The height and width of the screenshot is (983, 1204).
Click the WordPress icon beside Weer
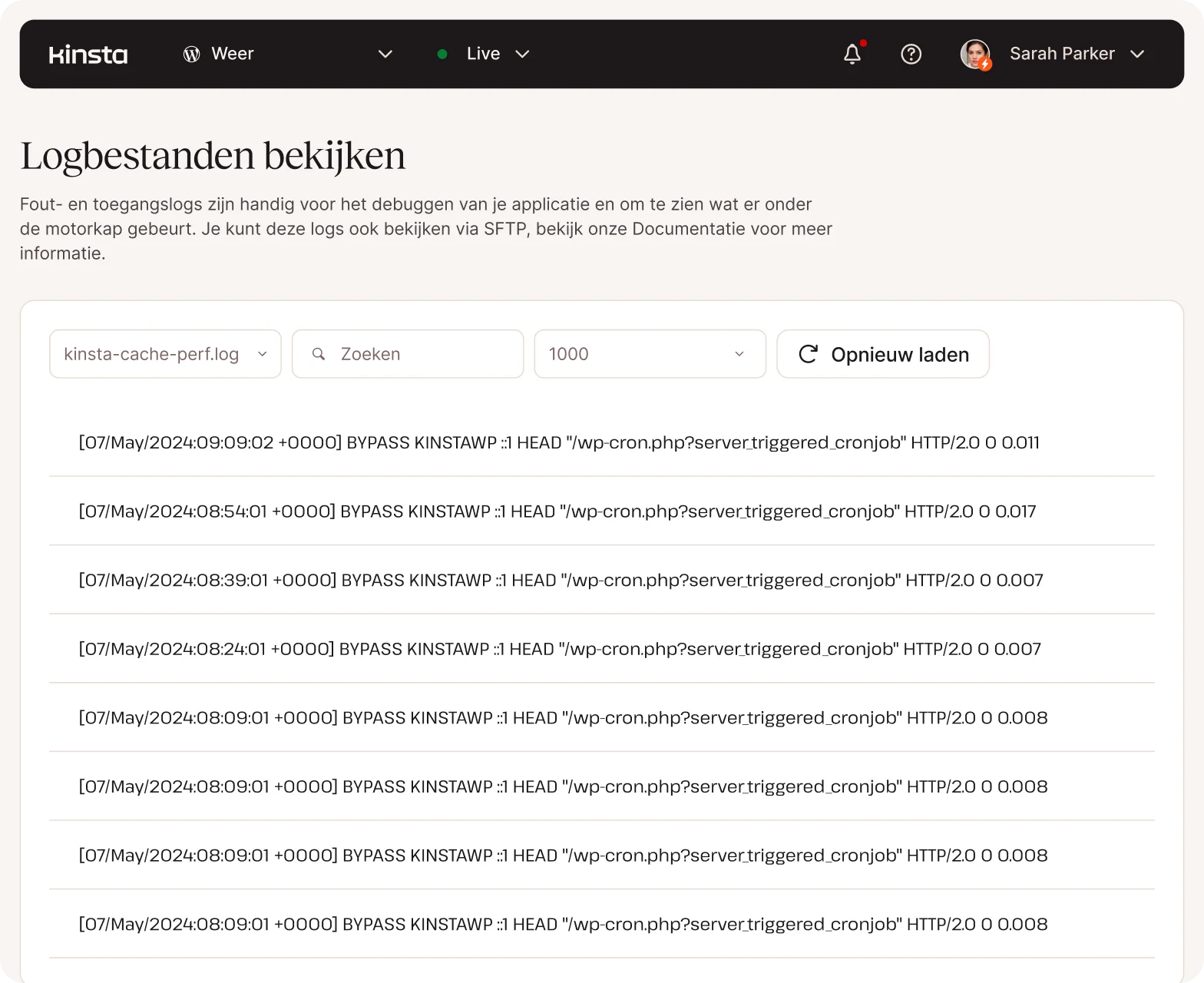pos(191,54)
